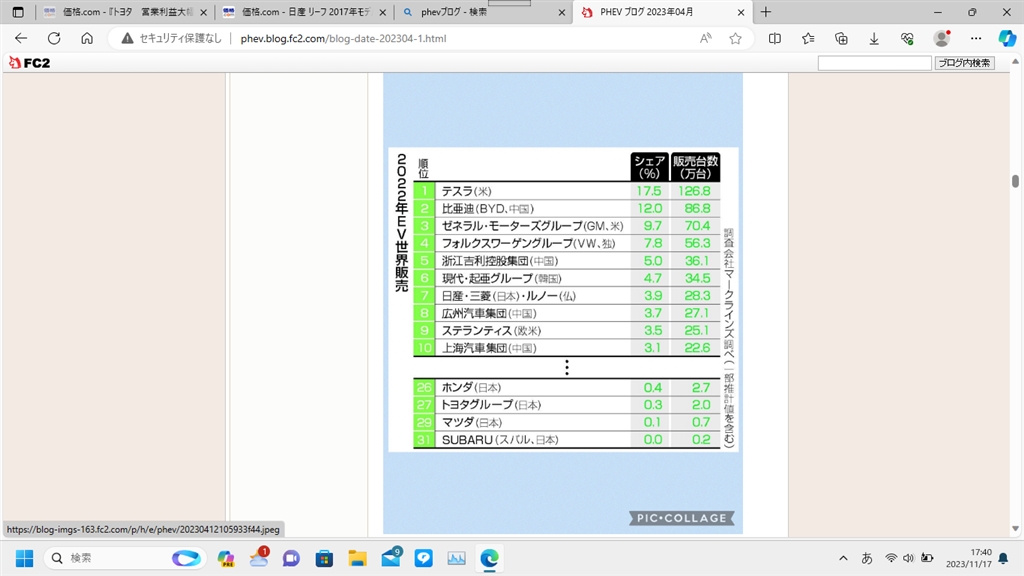Switch to the 価格.com 日産リーフ tab
Viewport: 1024px width, 576px height.
tap(304, 12)
